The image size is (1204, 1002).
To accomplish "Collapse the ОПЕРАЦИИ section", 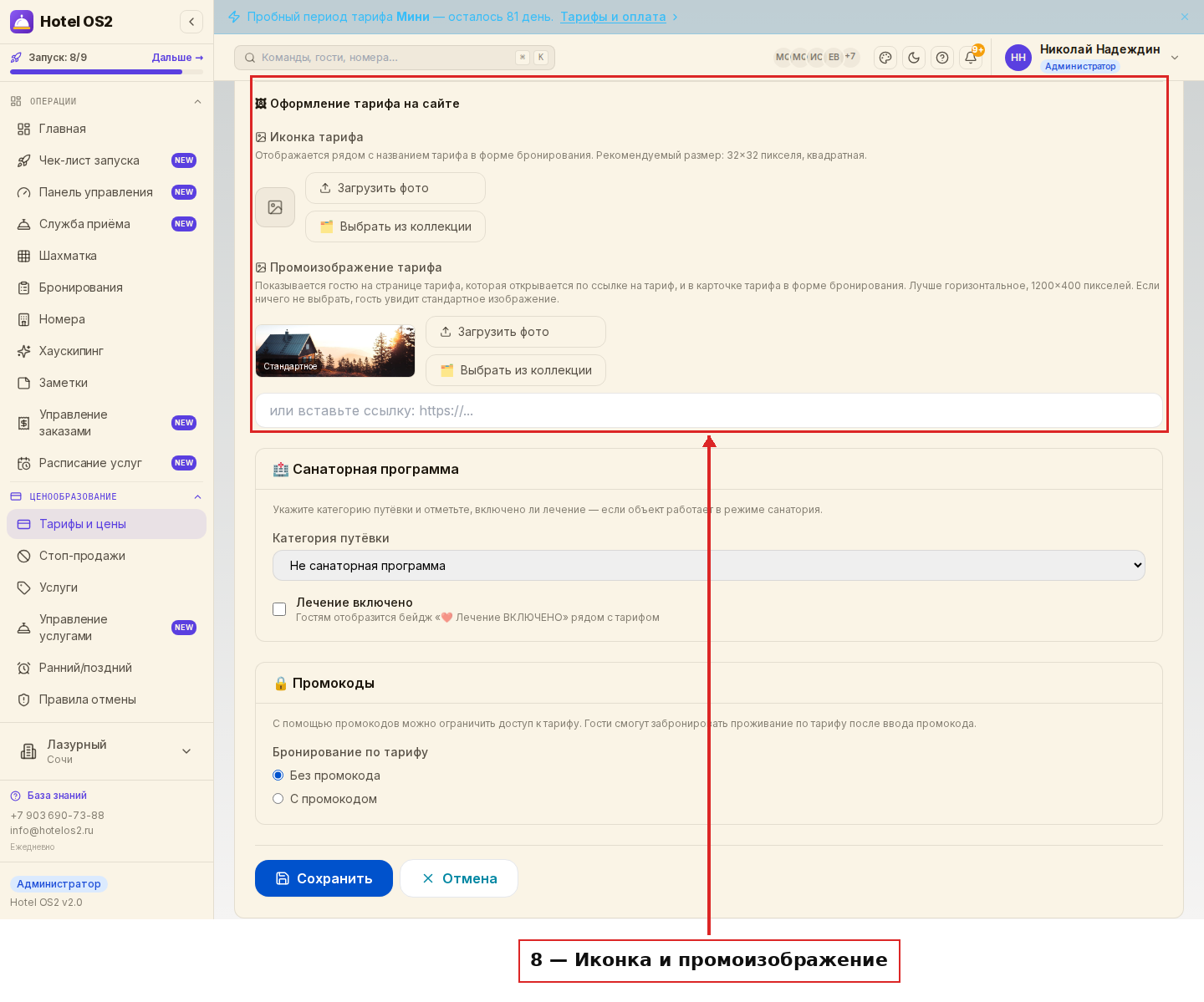I will coord(197,102).
